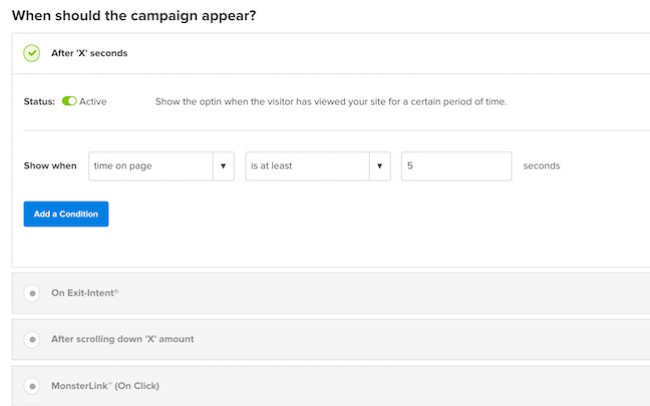Click the 'Show when' label
650x406 pixels.
coord(50,166)
